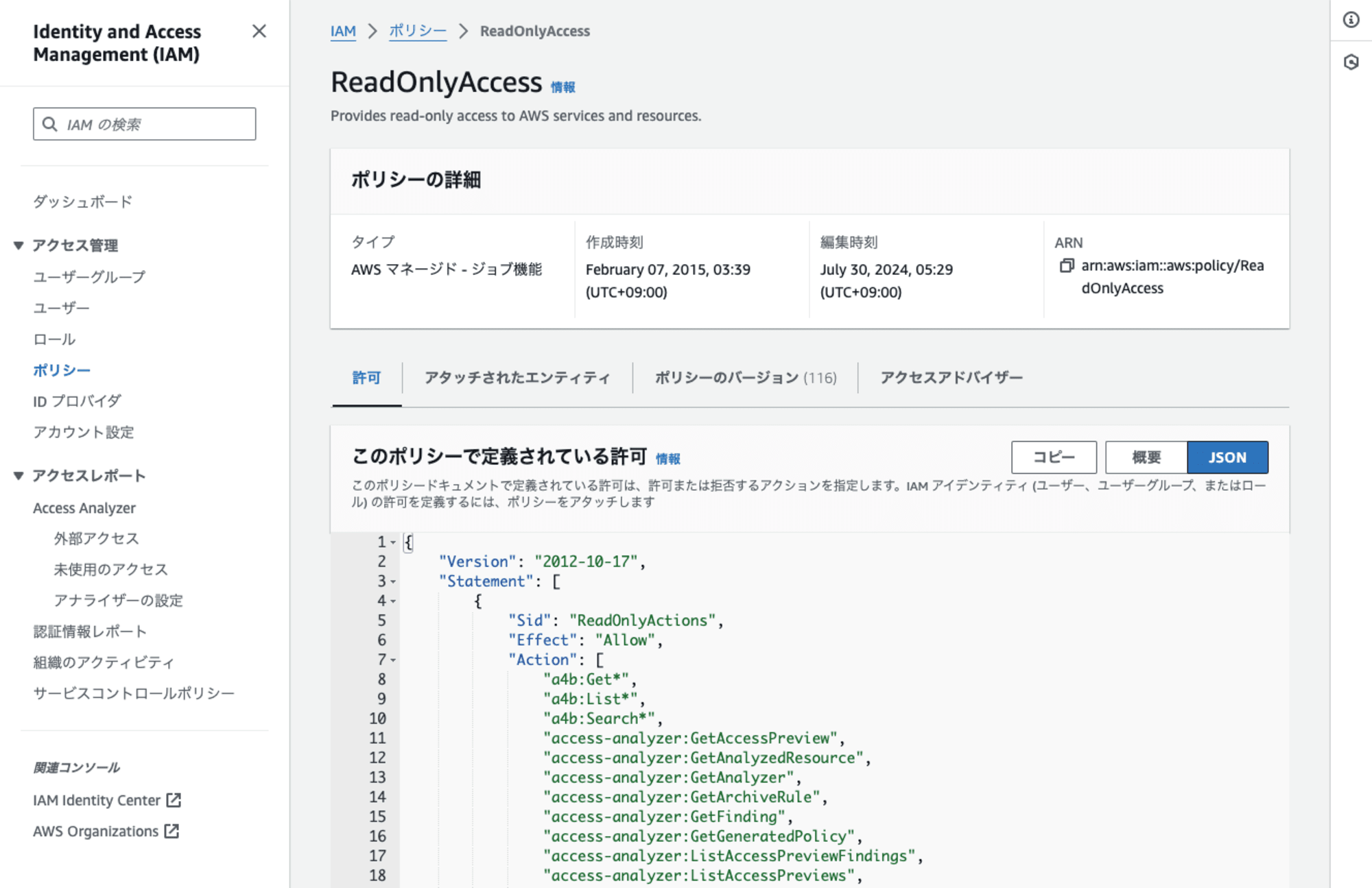Fold the Action array at line 7
This screenshot has height=888, width=1372.
pos(393,660)
